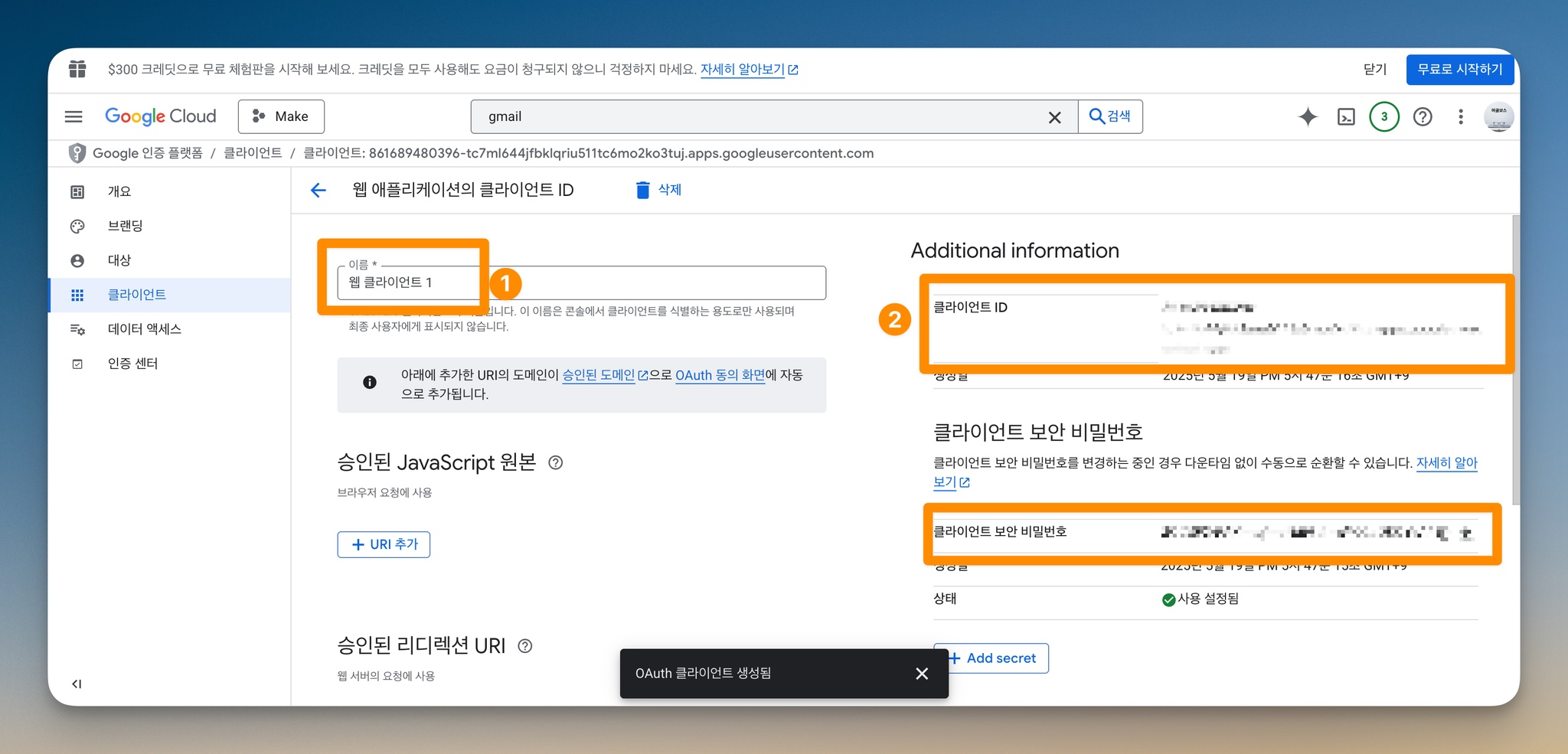Click the page vertical scrollbar
This screenshot has width=1568, height=754.
(1516, 360)
